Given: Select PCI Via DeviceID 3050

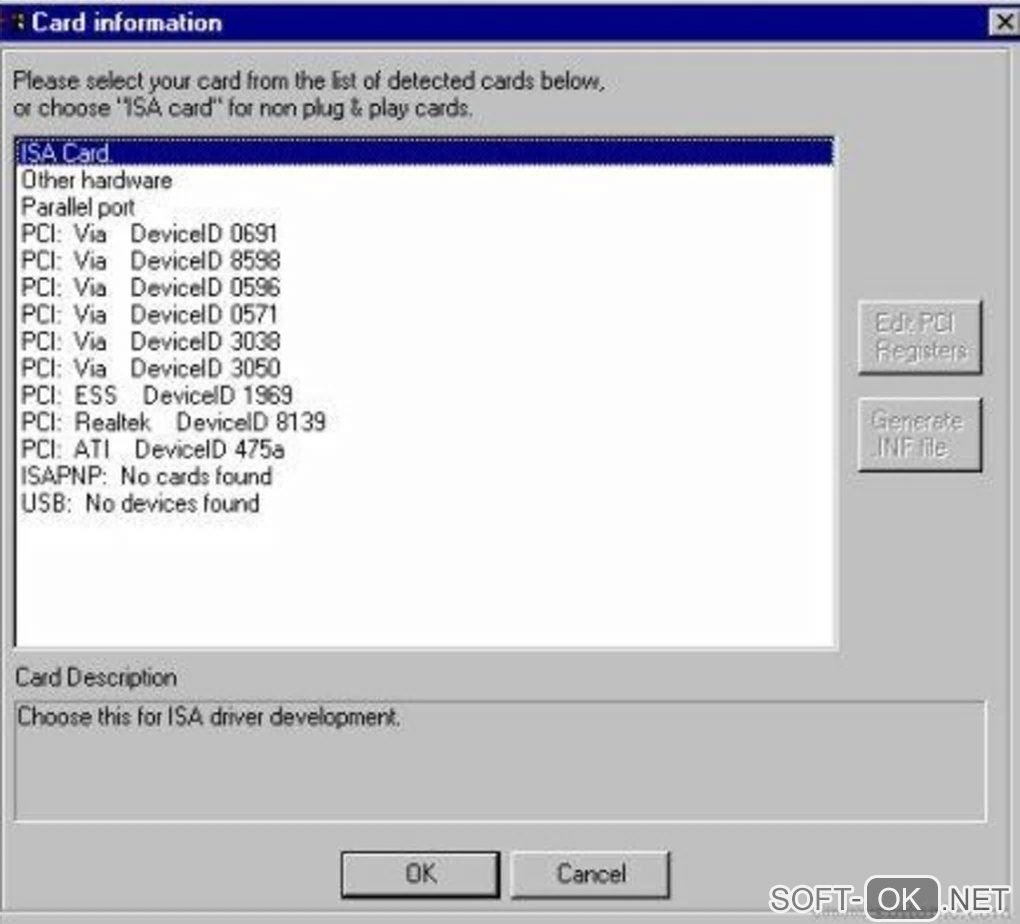Looking at the screenshot, I should point(424,368).
